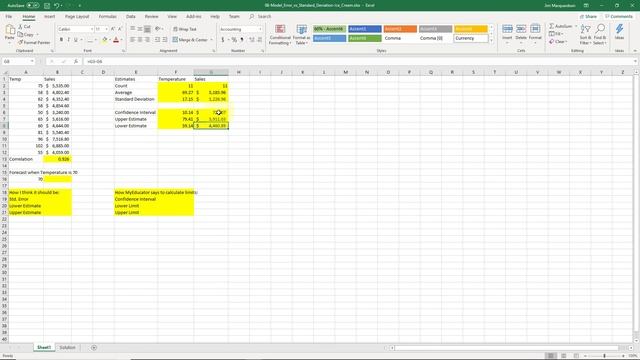Image resolution: width=640 pixels, height=360 pixels.
Task: Open the font size dropdown
Action: click(107, 29)
